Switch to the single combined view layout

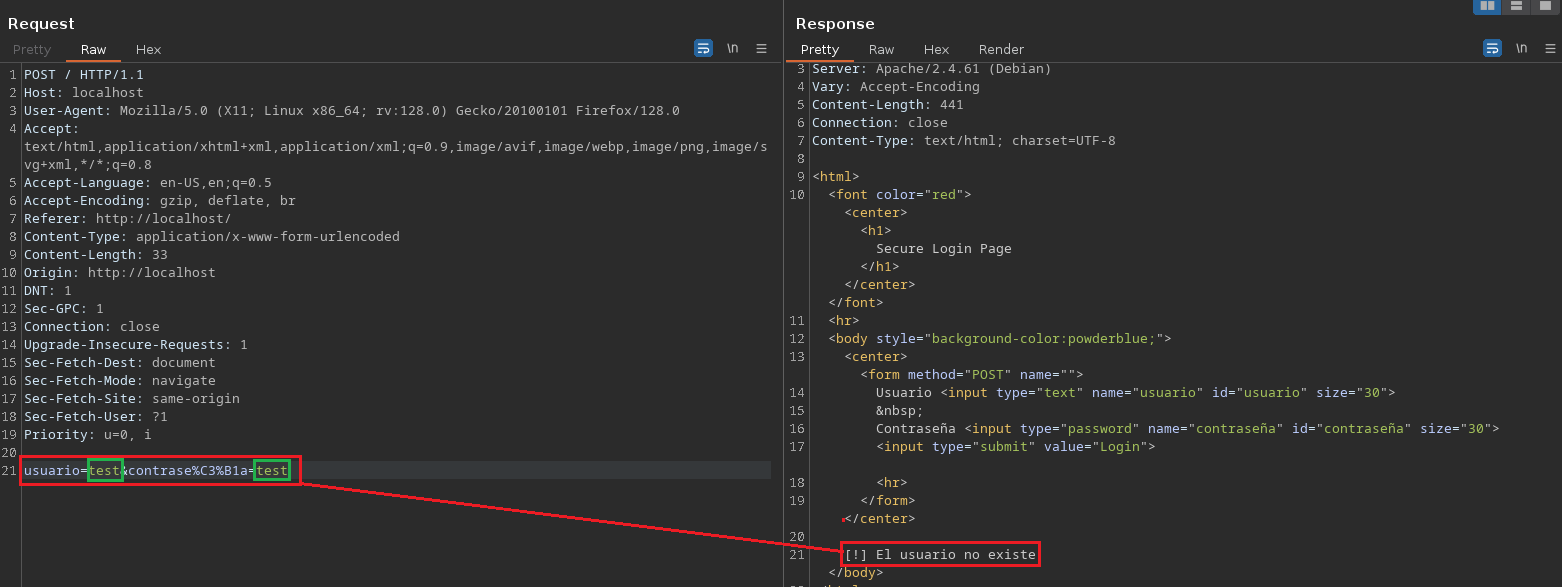pyautogui.click(x=1545, y=6)
